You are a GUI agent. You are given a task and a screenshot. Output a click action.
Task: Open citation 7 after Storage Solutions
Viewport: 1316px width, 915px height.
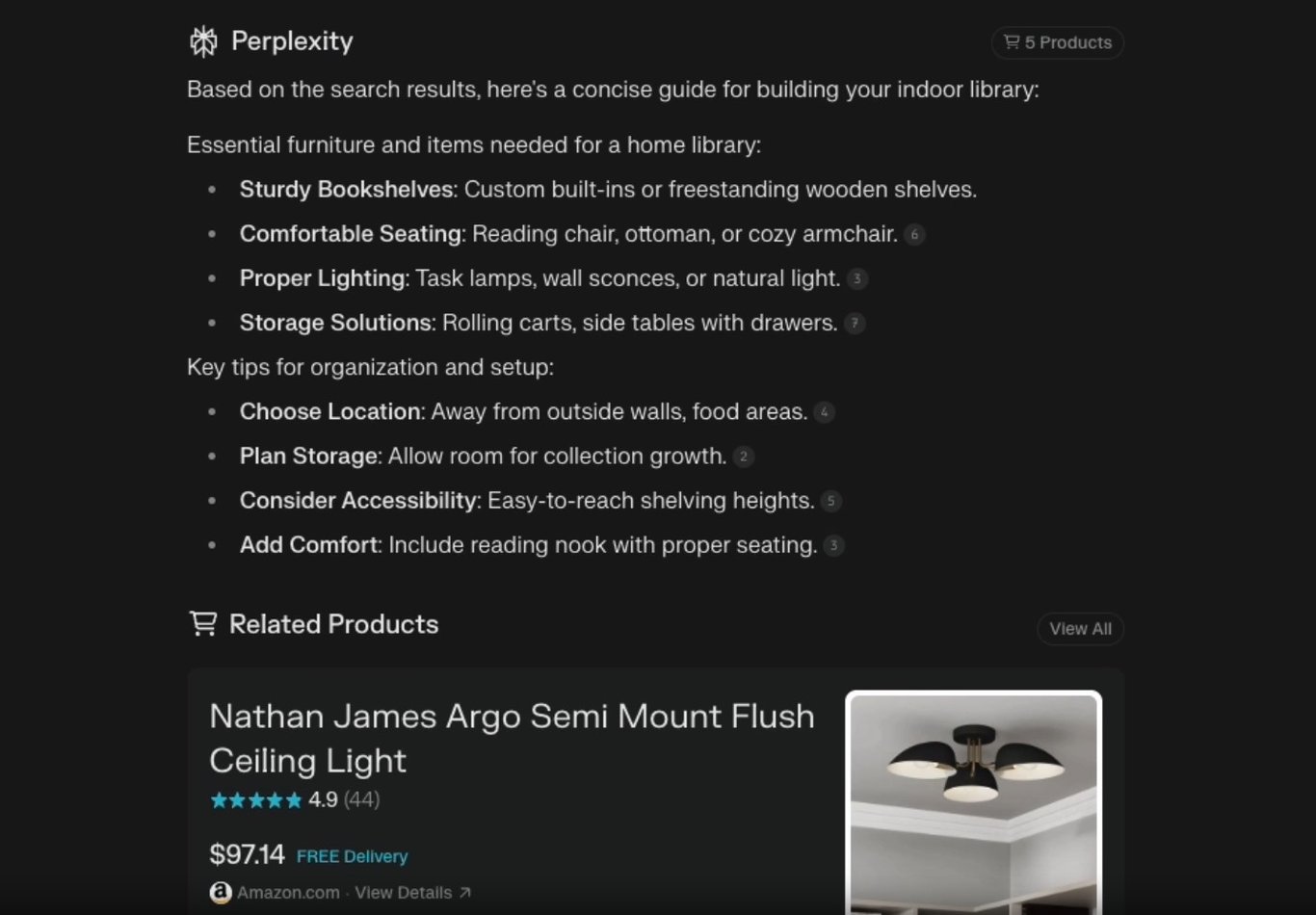(x=854, y=323)
